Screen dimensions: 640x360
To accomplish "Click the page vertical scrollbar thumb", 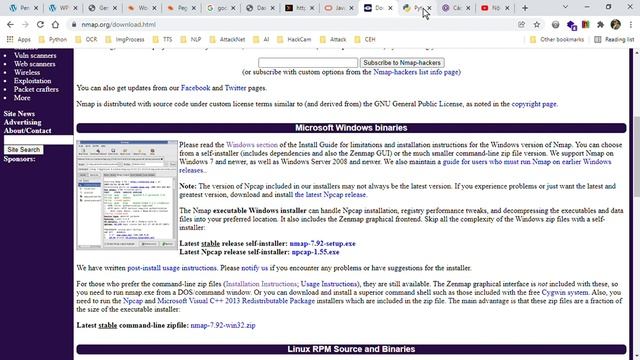I will (636, 156).
